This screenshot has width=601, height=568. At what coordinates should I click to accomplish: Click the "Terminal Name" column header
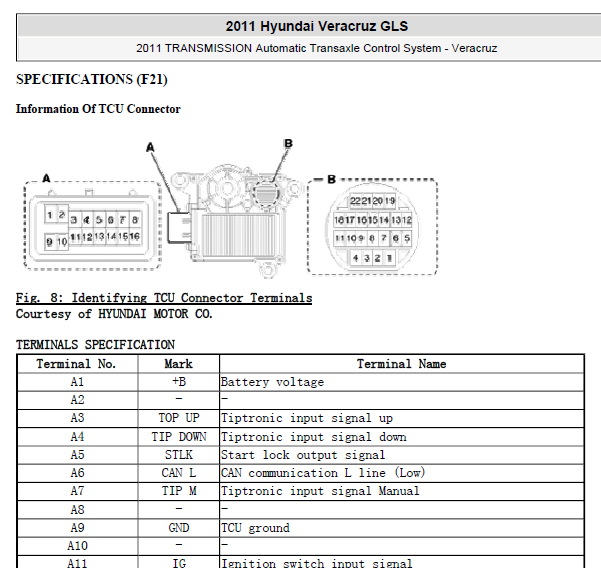(x=401, y=364)
